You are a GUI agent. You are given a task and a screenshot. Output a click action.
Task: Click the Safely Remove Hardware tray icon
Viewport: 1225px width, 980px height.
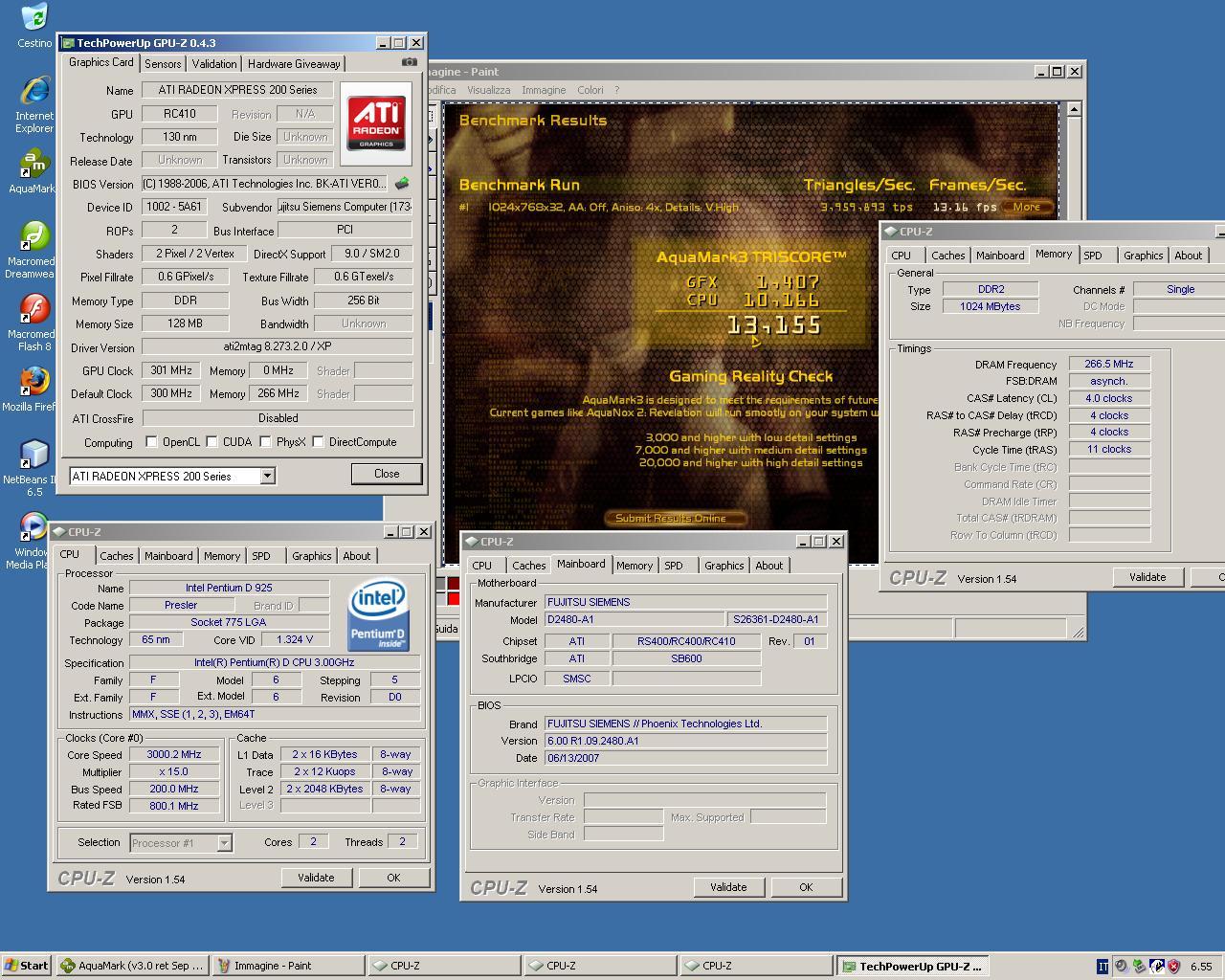pyautogui.click(x=1139, y=967)
